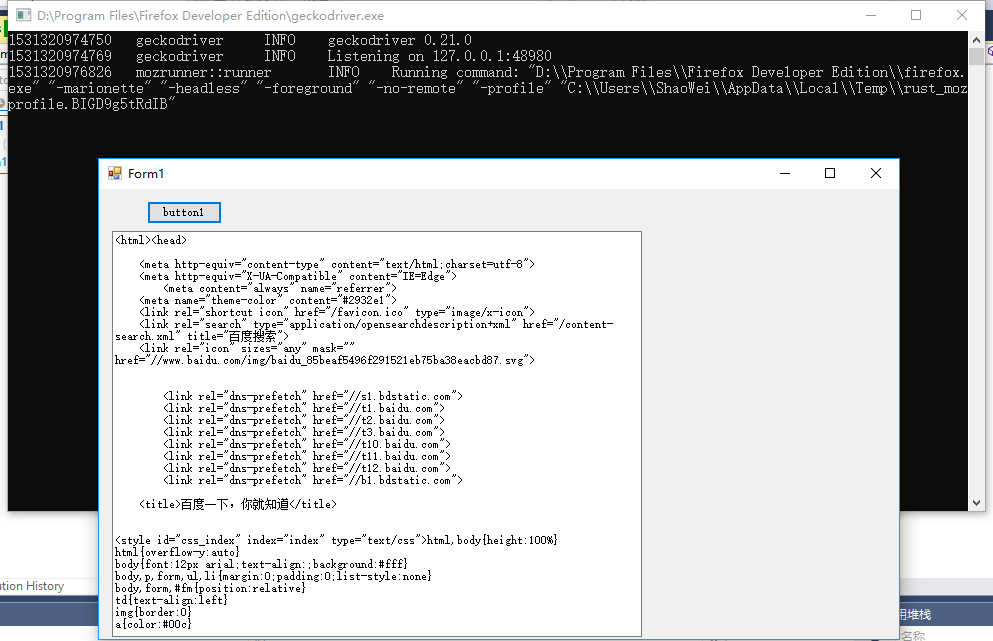Click the button1 button in Form1
The height and width of the screenshot is (641, 993).
[184, 212]
